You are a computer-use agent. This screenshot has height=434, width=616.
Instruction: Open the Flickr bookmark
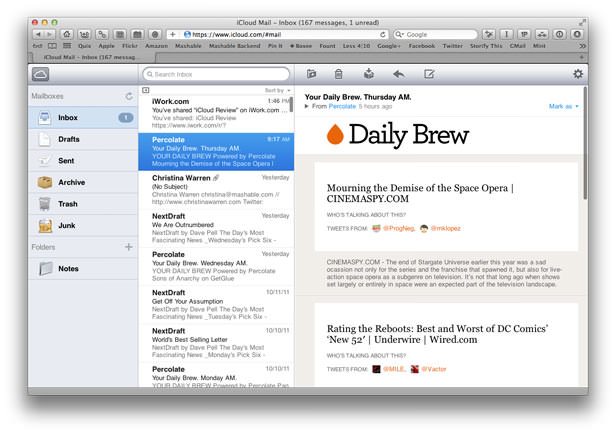click(130, 46)
